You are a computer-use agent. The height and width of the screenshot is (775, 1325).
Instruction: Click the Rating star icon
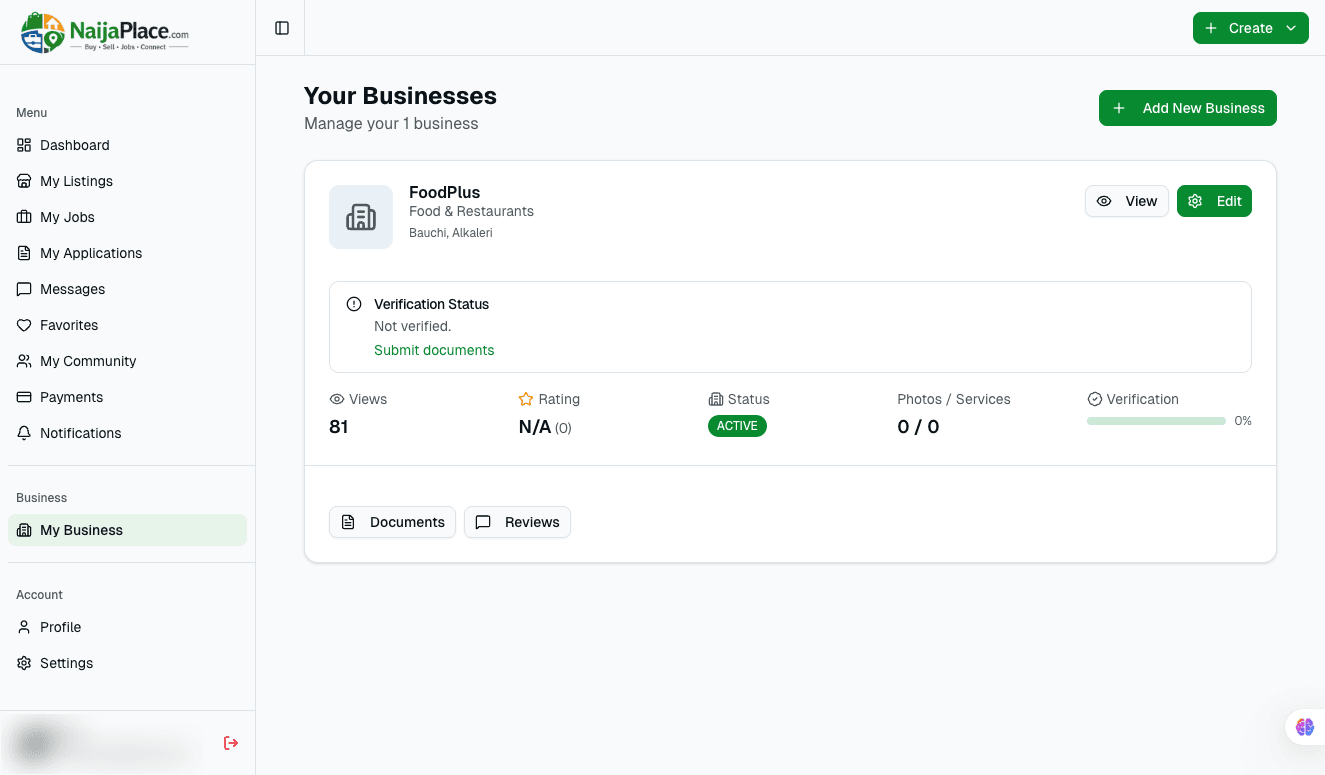click(526, 399)
